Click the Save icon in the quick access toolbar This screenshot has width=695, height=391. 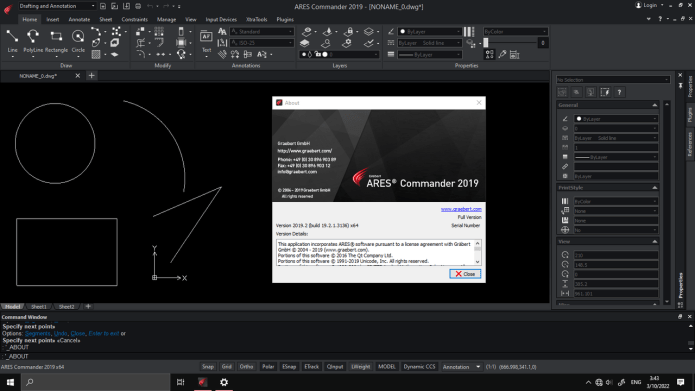coord(126,6)
